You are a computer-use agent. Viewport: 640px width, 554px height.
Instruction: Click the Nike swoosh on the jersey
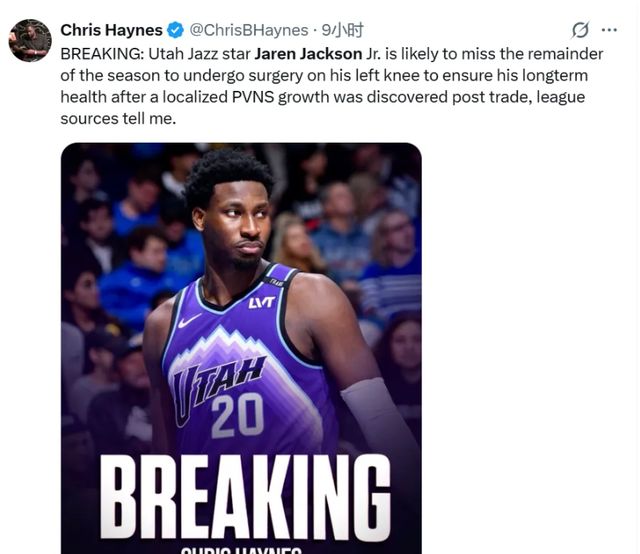coord(189,320)
